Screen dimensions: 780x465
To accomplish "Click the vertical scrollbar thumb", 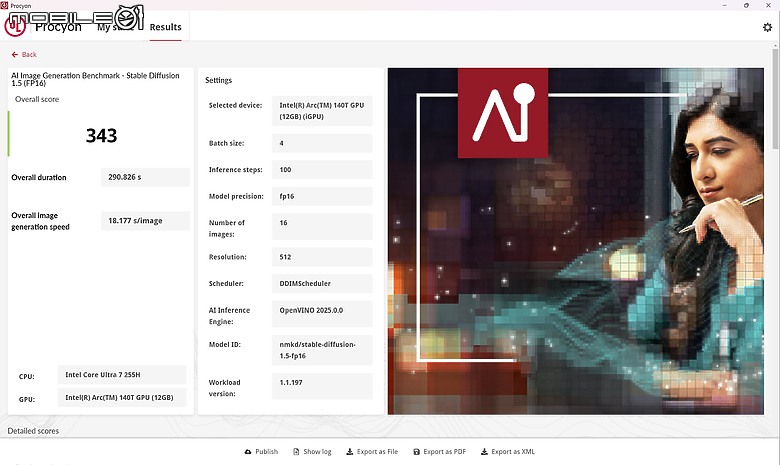I will (775, 98).
